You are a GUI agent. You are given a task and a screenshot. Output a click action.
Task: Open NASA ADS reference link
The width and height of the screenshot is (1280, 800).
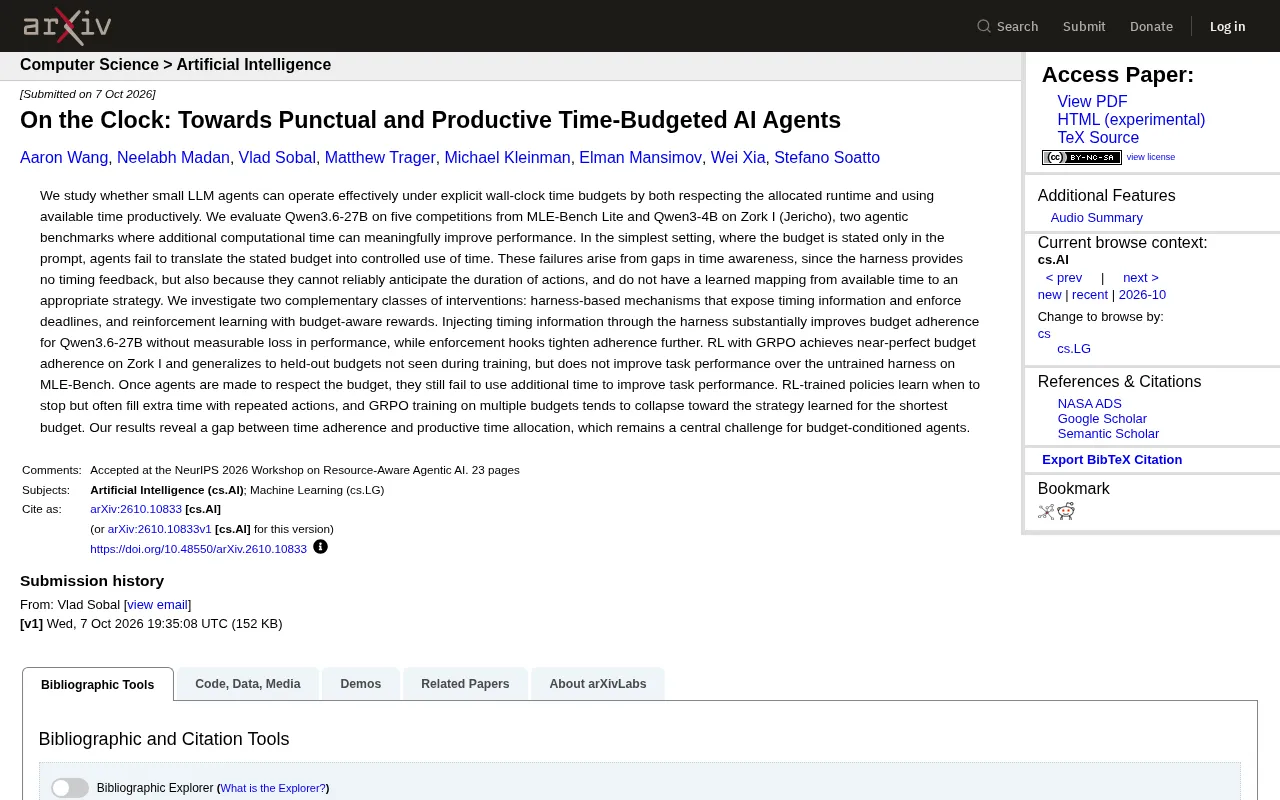(1090, 404)
